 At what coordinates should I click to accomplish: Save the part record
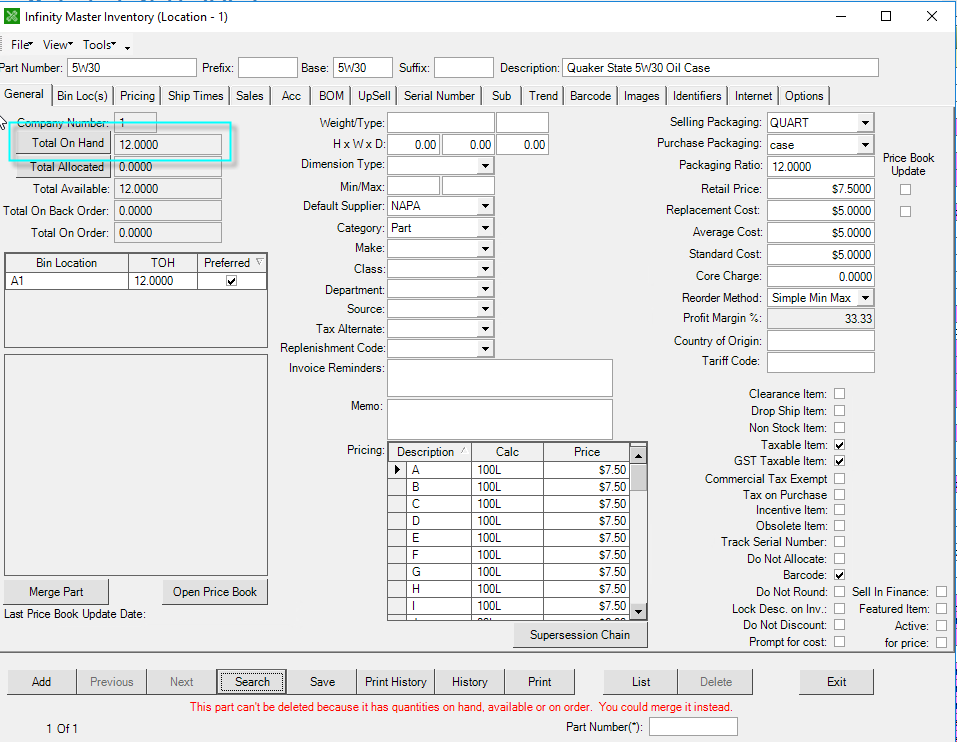pos(322,682)
